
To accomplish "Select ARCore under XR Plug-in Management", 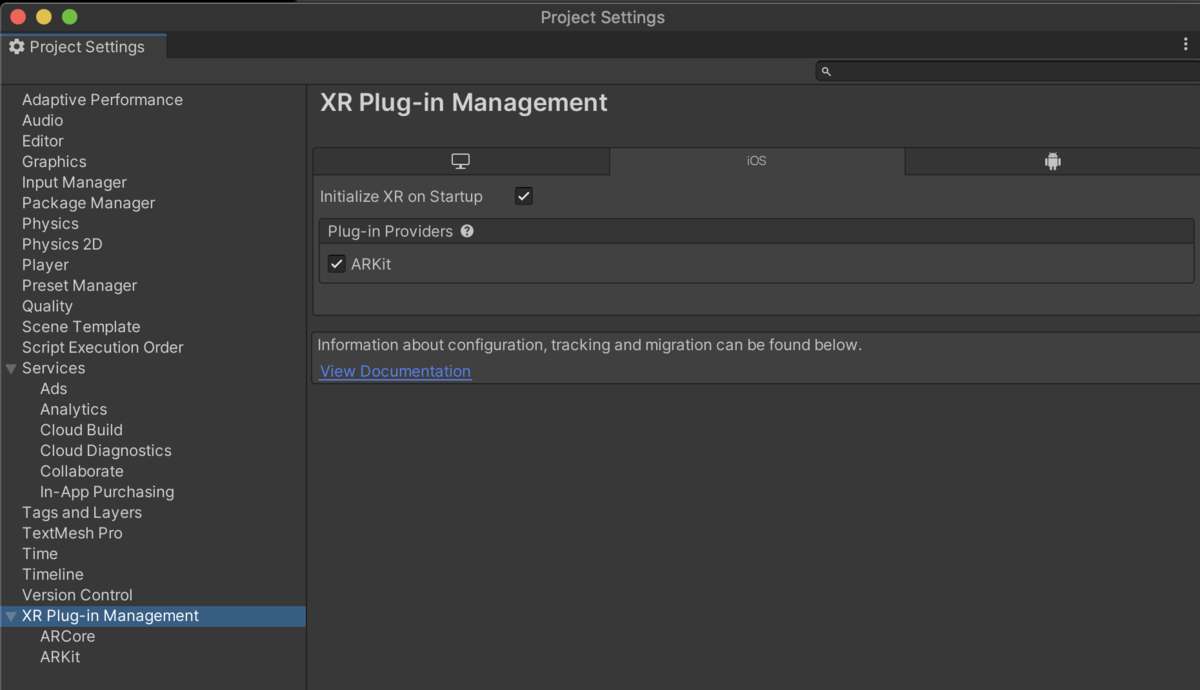I will tap(68, 637).
